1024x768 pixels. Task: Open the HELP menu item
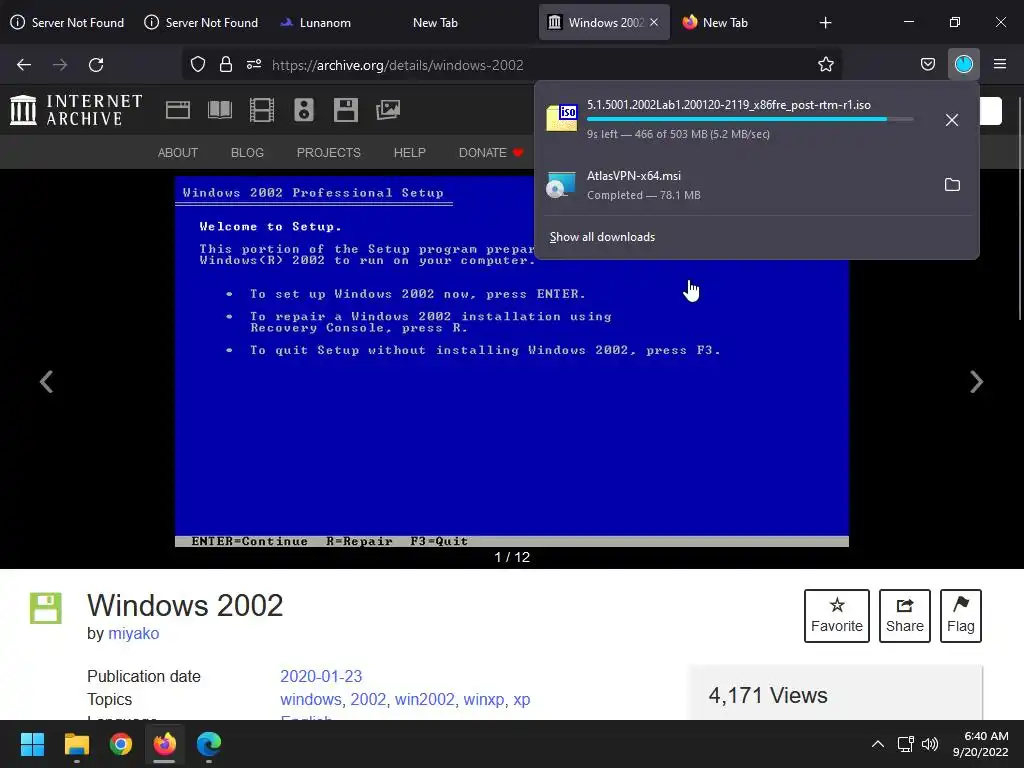tap(409, 152)
